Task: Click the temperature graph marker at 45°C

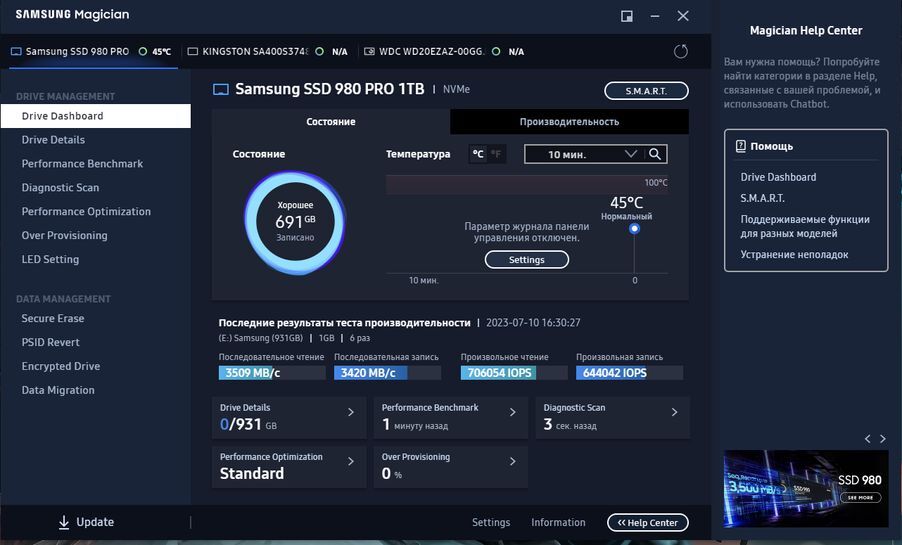Action: 634,229
